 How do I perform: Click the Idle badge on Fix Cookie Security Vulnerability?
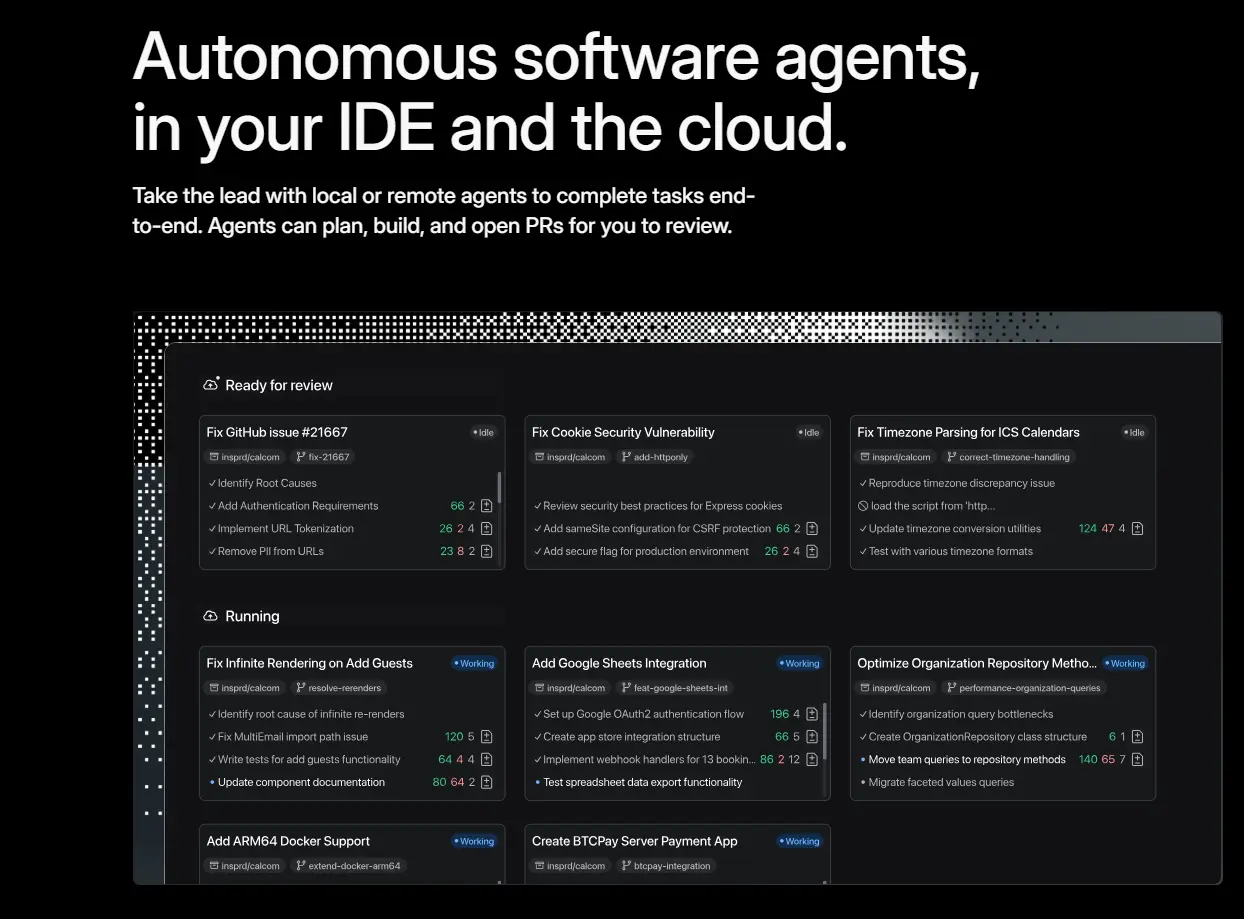point(809,432)
